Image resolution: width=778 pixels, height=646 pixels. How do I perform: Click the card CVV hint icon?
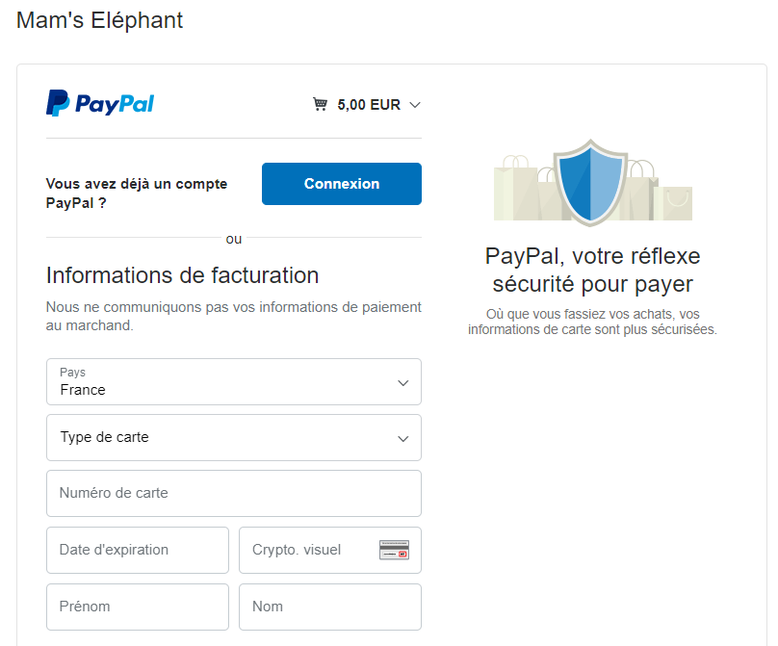(x=394, y=550)
